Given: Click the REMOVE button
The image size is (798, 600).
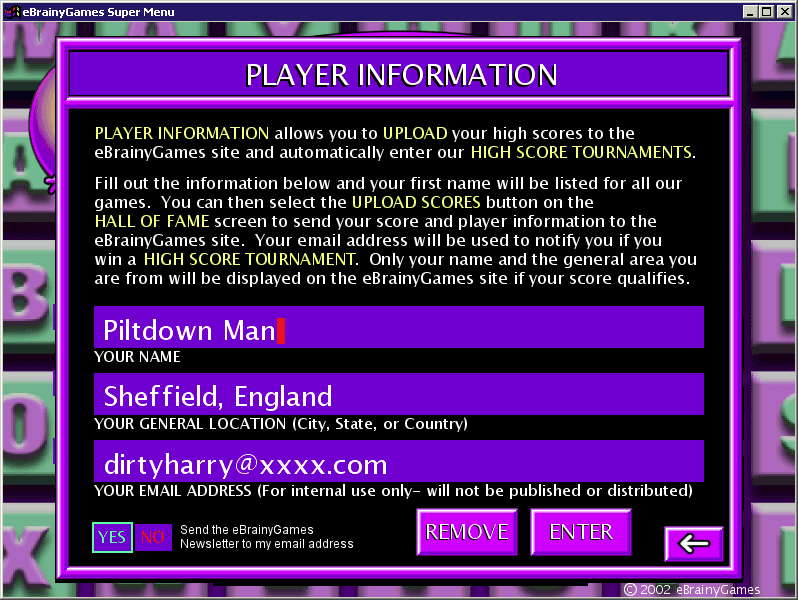Looking at the screenshot, I should tap(467, 532).
